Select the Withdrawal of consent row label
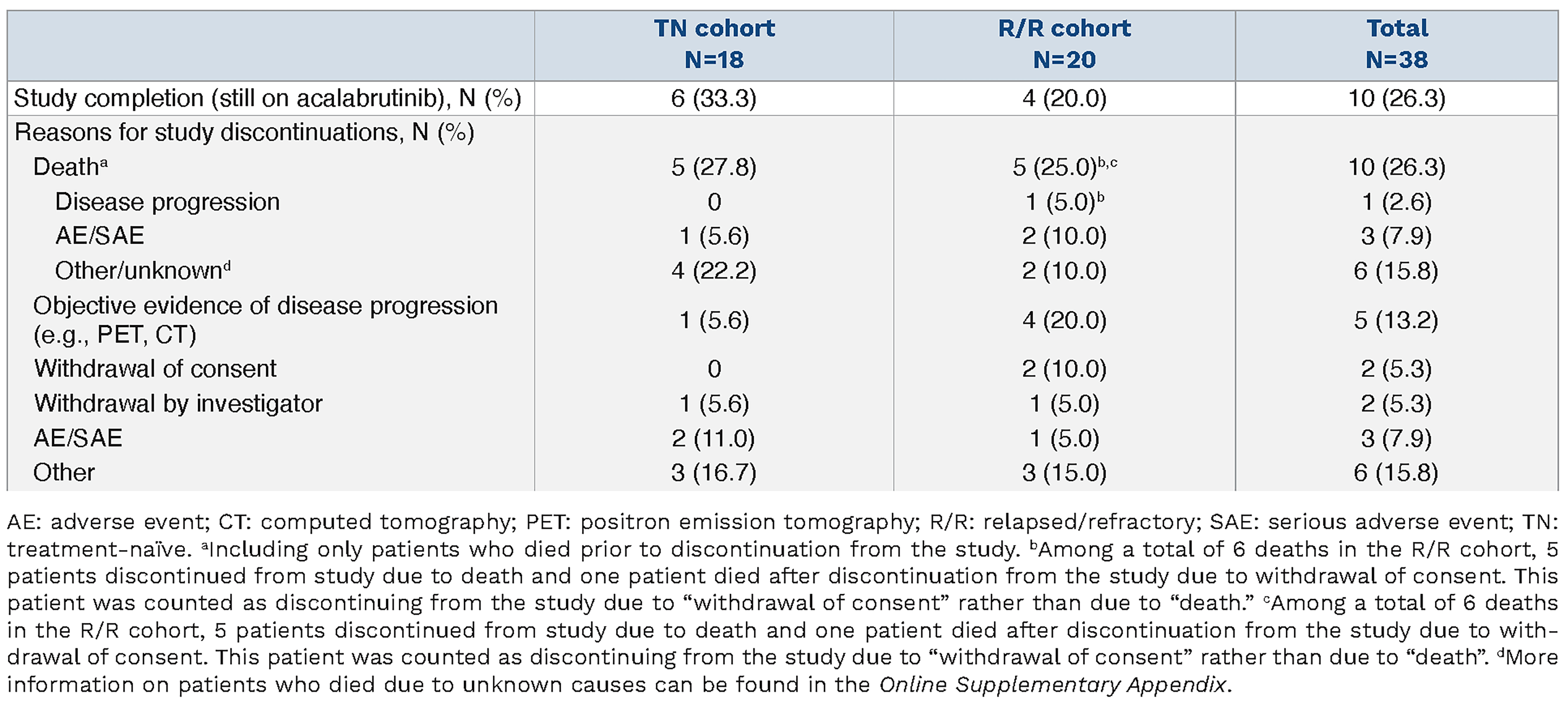1568x709 pixels. (155, 369)
